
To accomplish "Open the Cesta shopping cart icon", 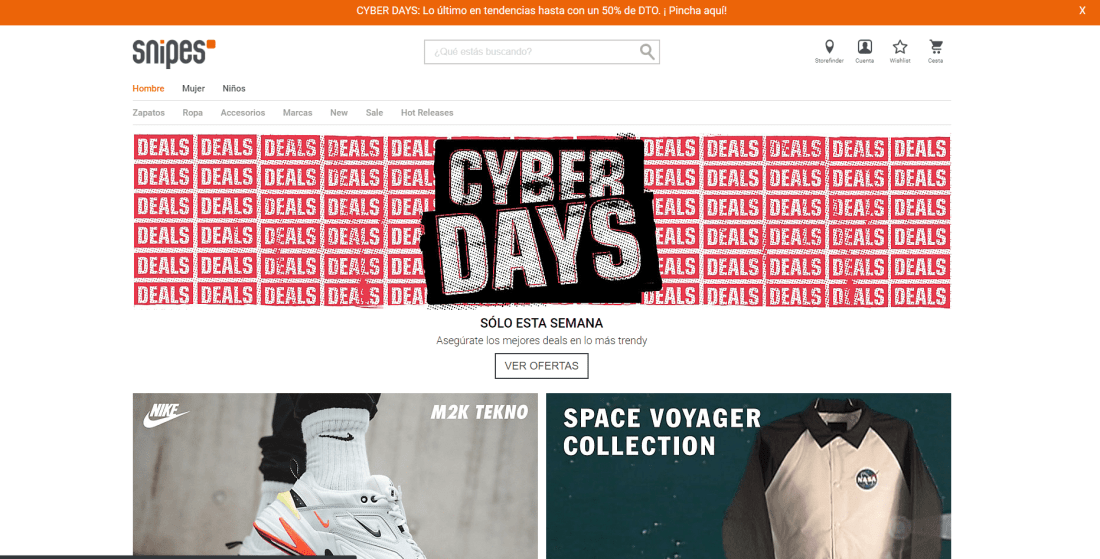I will tap(936, 47).
